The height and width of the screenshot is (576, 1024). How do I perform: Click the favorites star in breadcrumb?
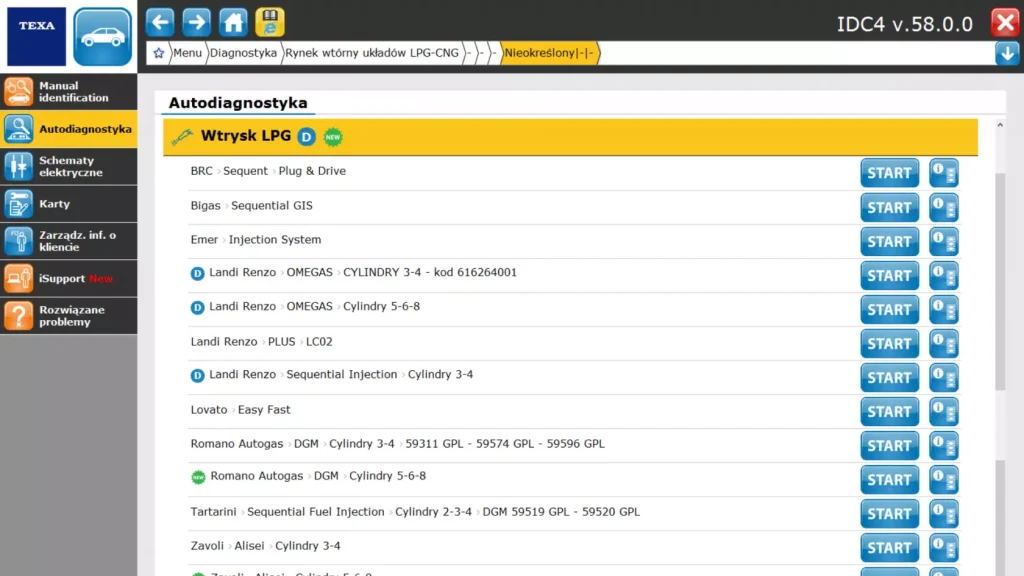[158, 53]
